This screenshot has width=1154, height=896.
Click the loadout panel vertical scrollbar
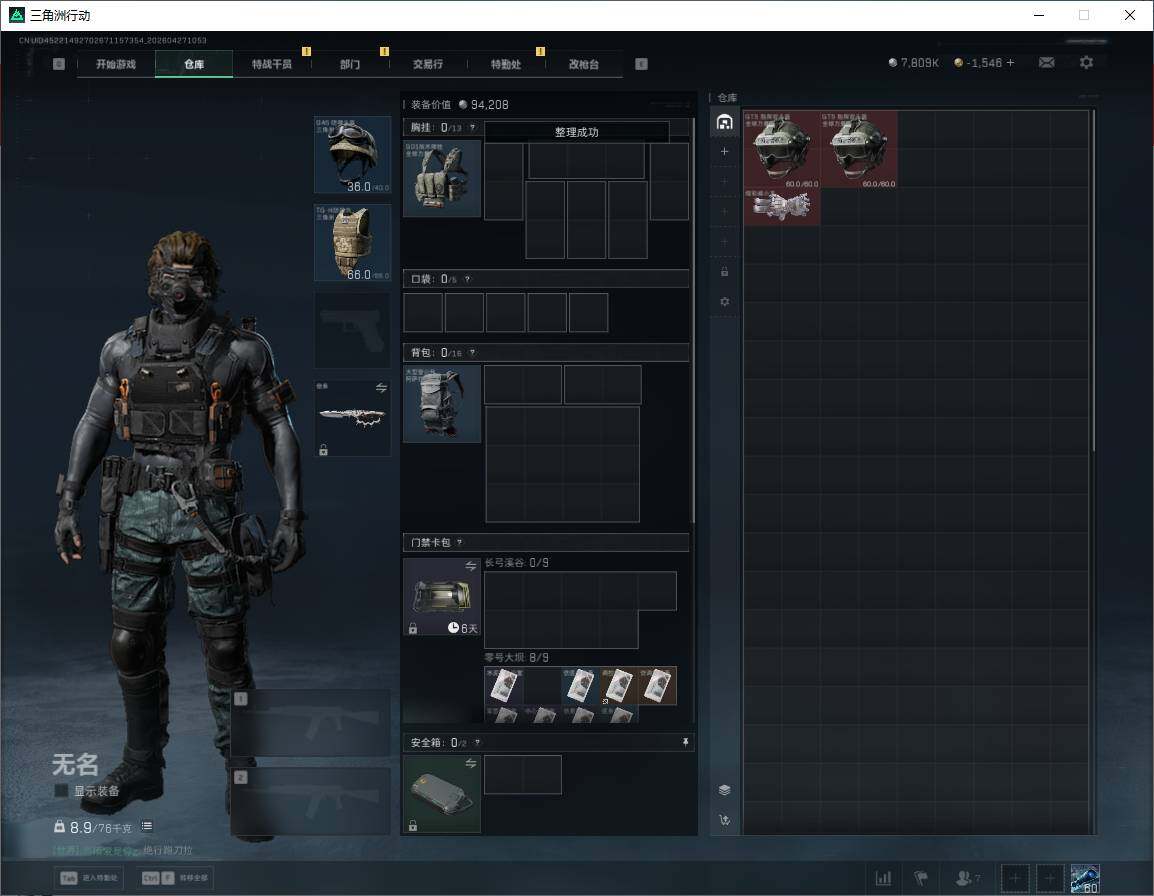[x=693, y=320]
